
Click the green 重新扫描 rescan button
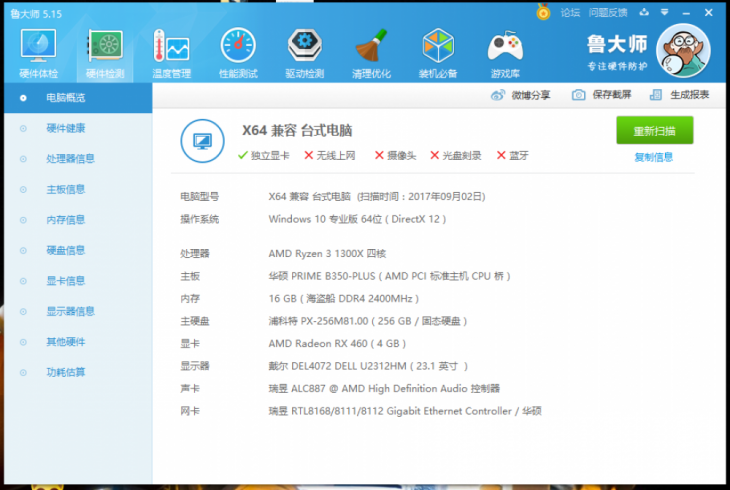pyautogui.click(x=655, y=130)
